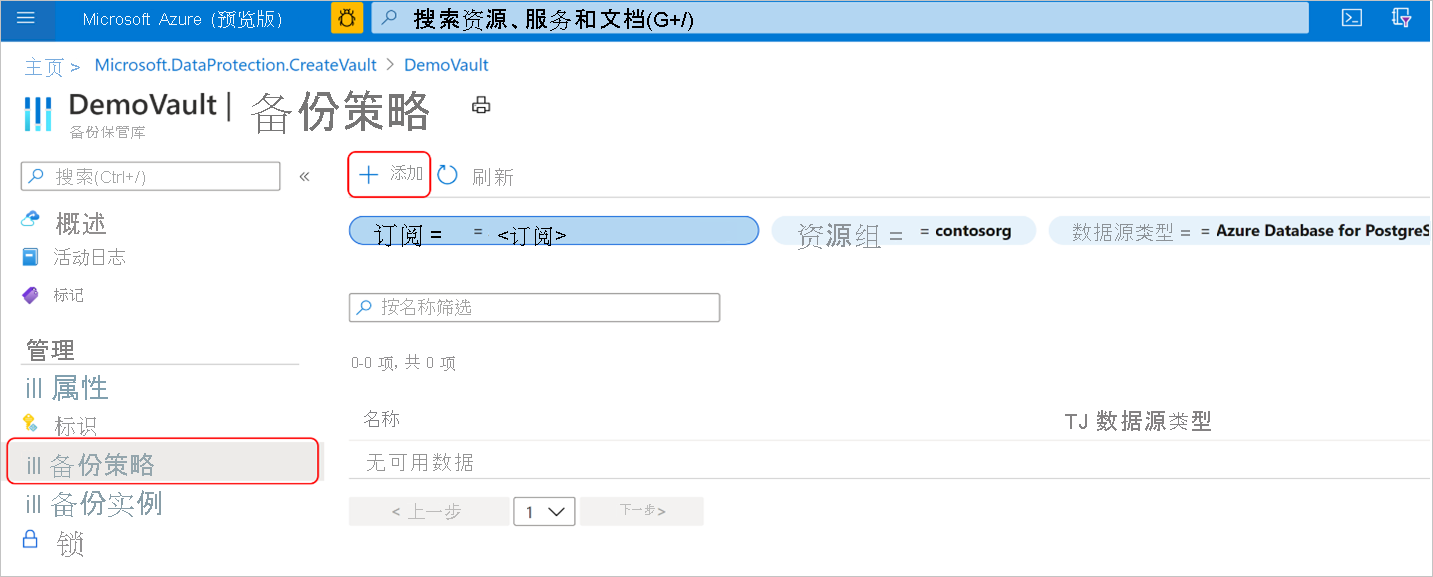
Task: Click the Properties bars icon
Action: coord(34,388)
